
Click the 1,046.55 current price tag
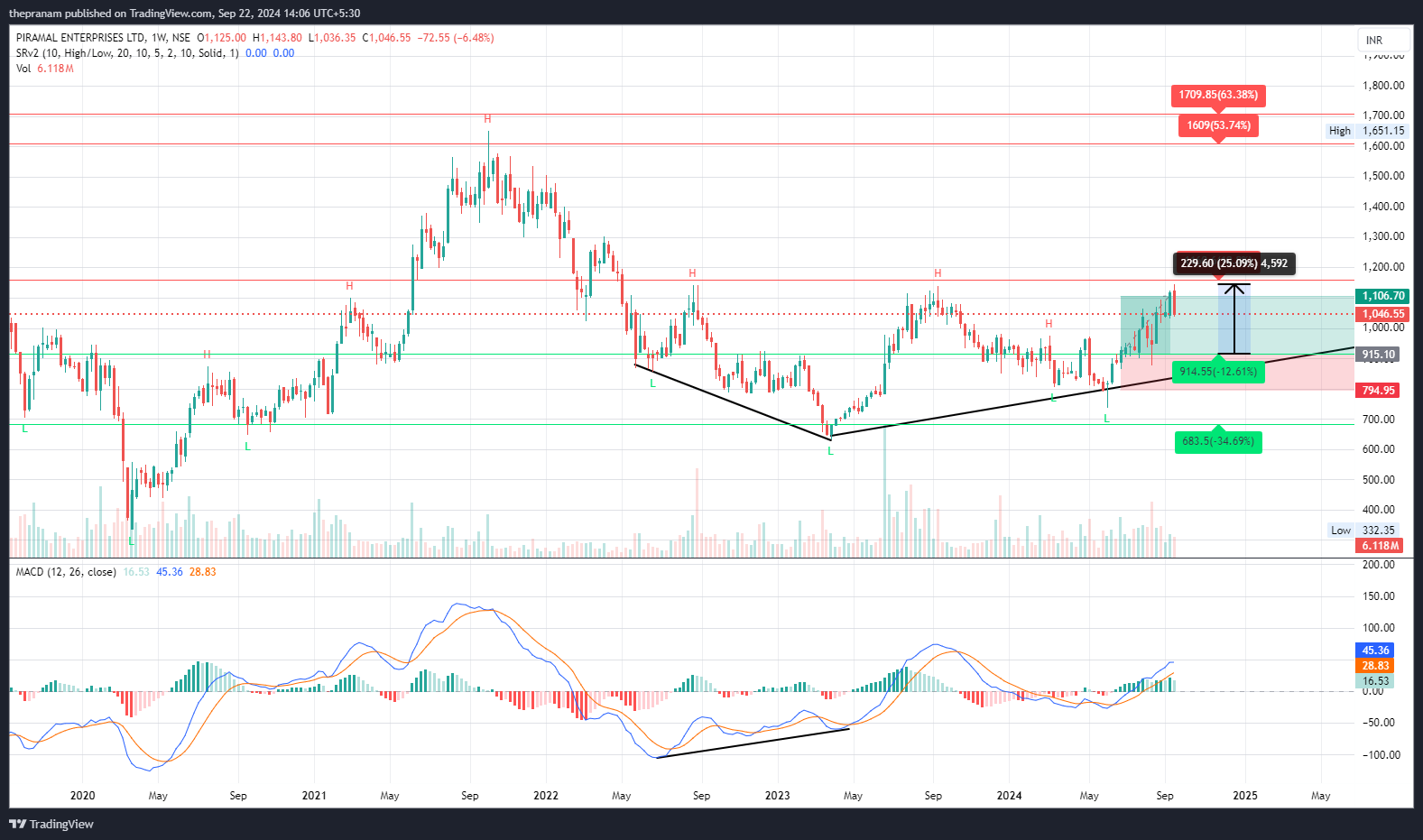pos(1383,314)
